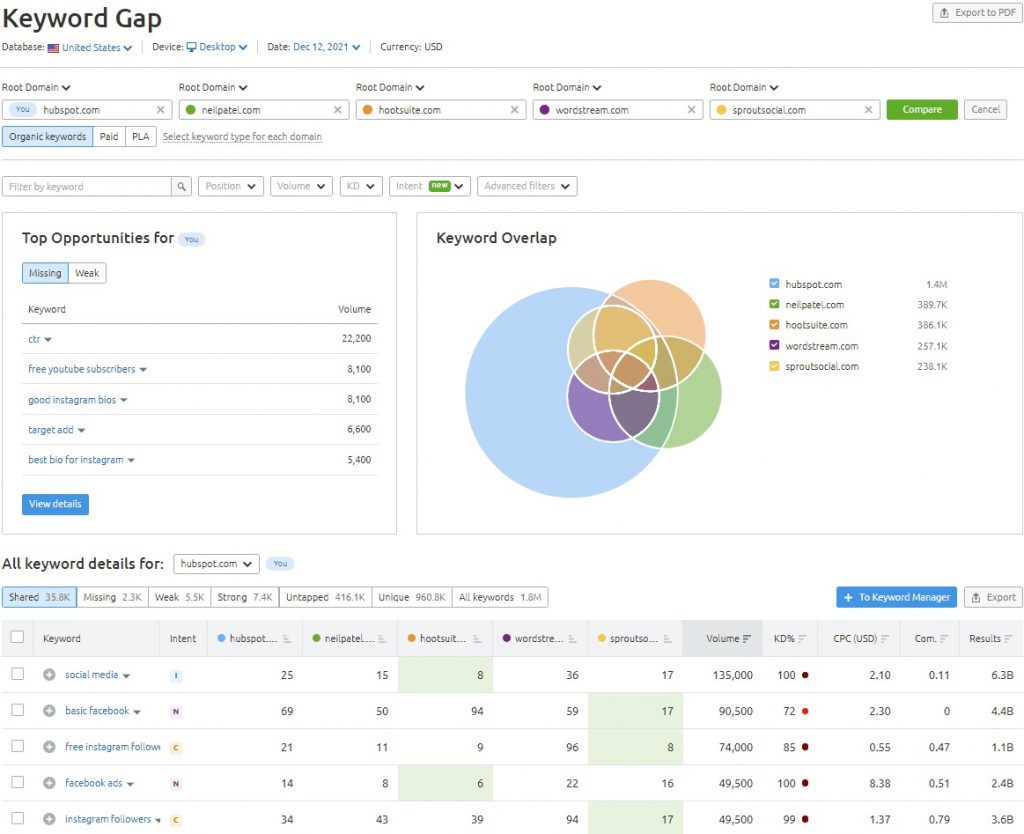Add free instagram followers keyword plus icon
The height and width of the screenshot is (834, 1024).
point(49,746)
